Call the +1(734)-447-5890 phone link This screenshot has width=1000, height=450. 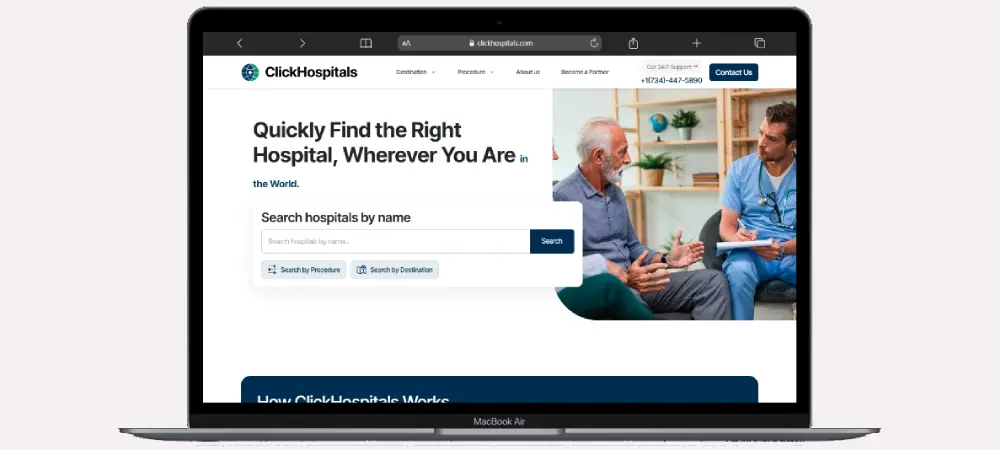(671, 80)
